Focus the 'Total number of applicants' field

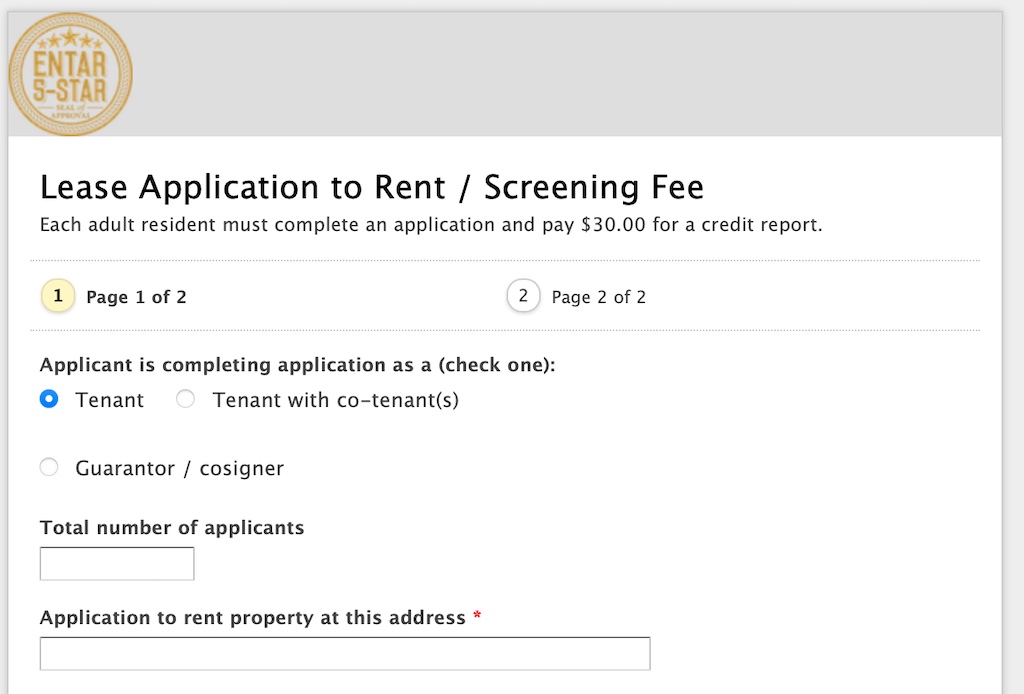click(x=117, y=564)
